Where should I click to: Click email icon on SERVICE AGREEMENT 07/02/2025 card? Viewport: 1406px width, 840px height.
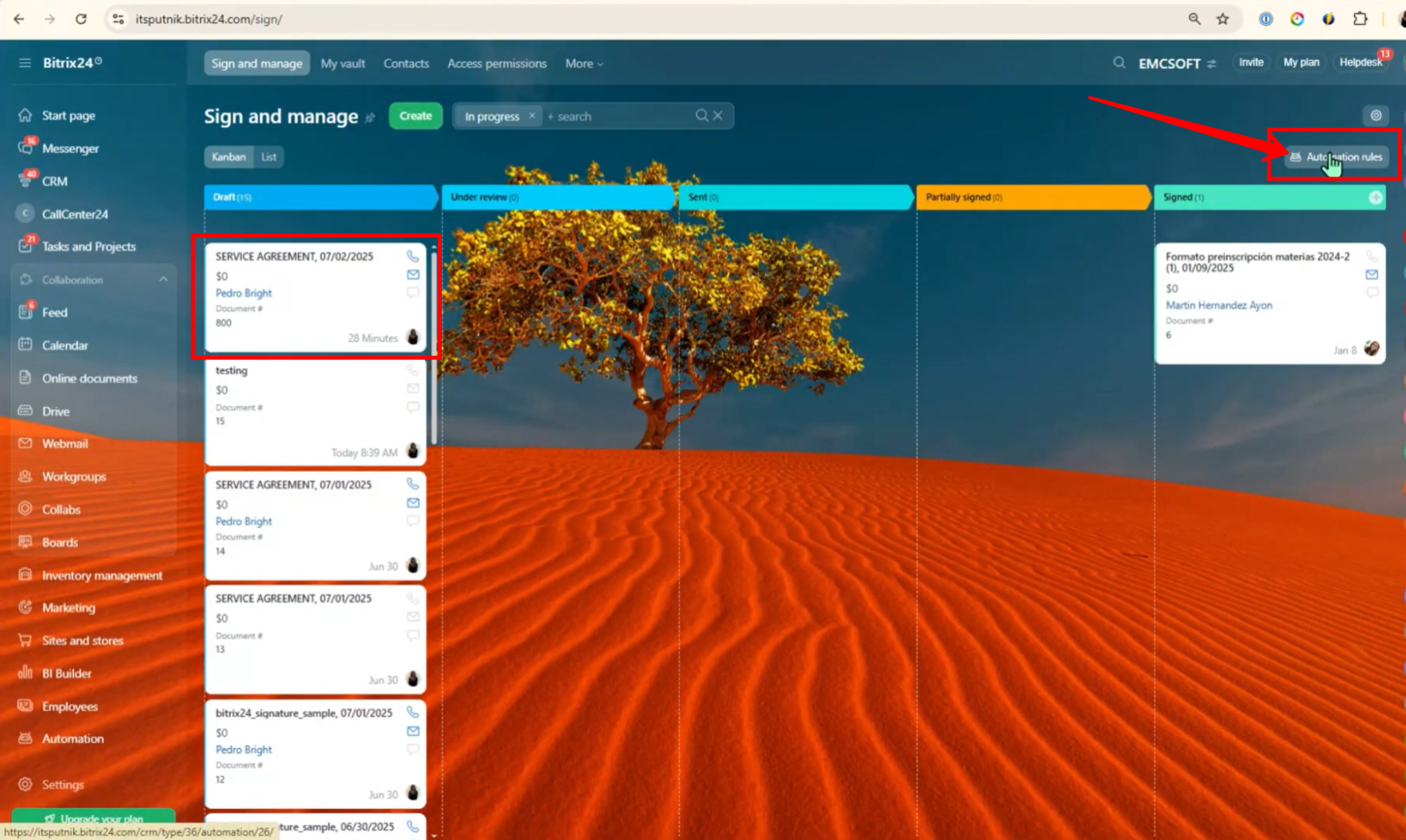(x=413, y=275)
